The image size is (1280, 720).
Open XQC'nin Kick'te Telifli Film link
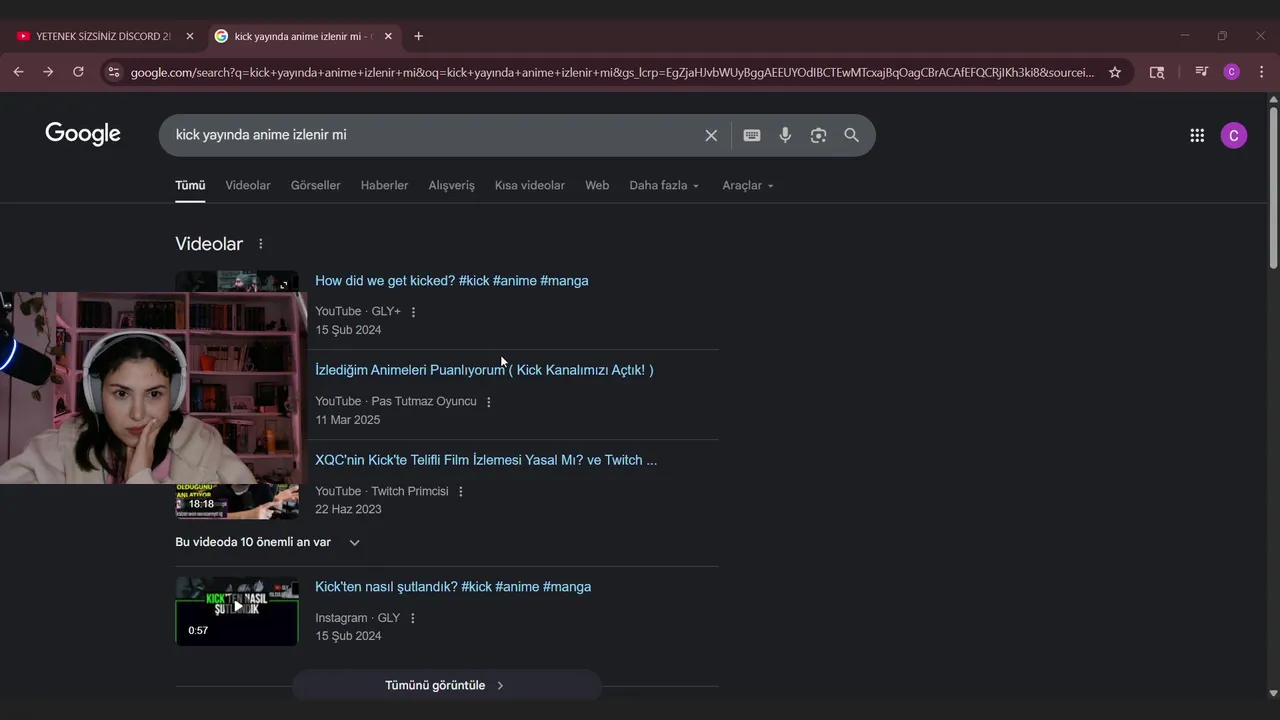tap(486, 461)
